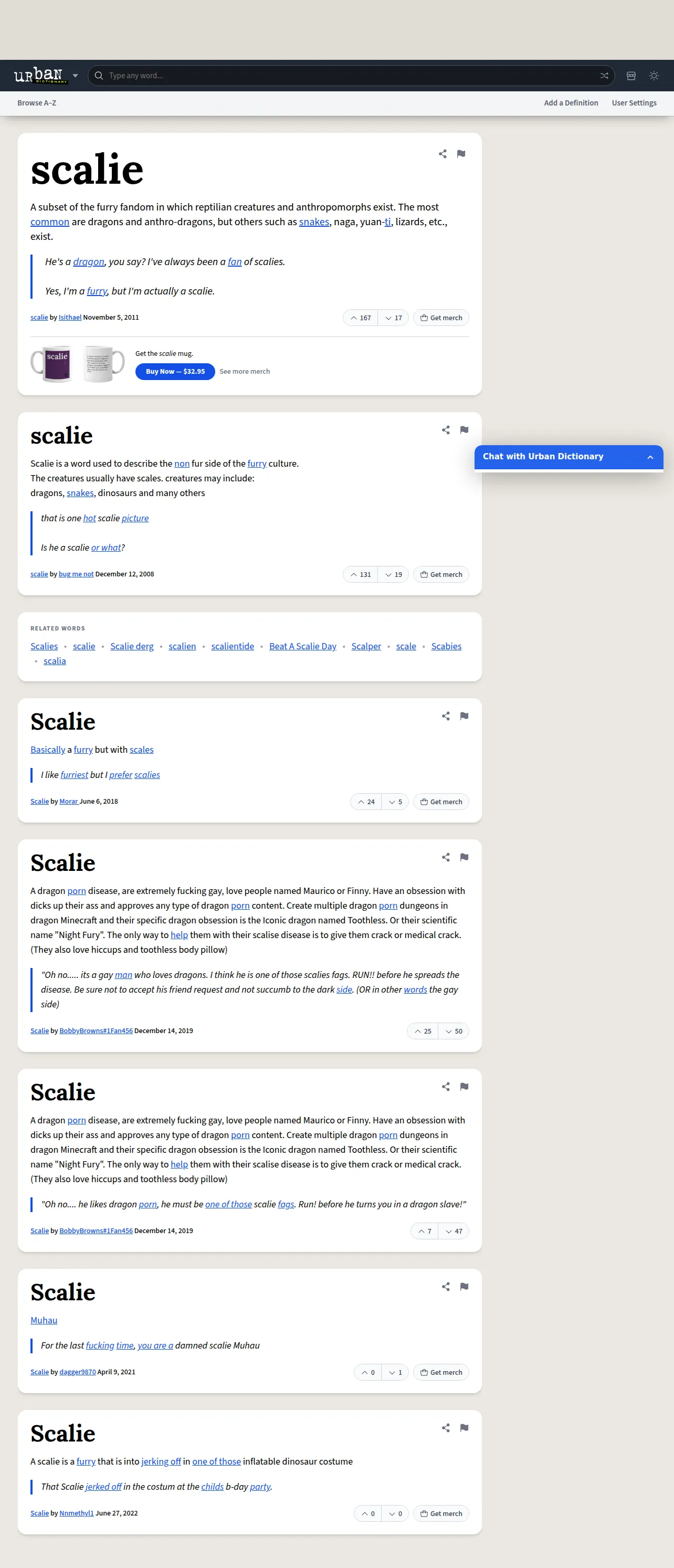Flag the definition by Nnmethyl1
674x1568 pixels.
point(464,1428)
